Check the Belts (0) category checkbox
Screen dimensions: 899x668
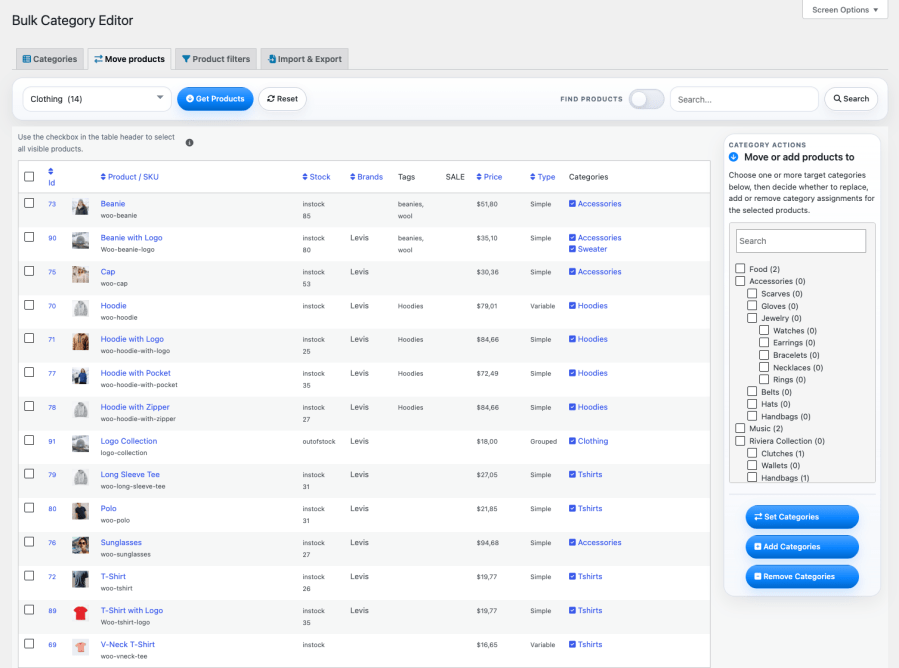[x=752, y=391]
